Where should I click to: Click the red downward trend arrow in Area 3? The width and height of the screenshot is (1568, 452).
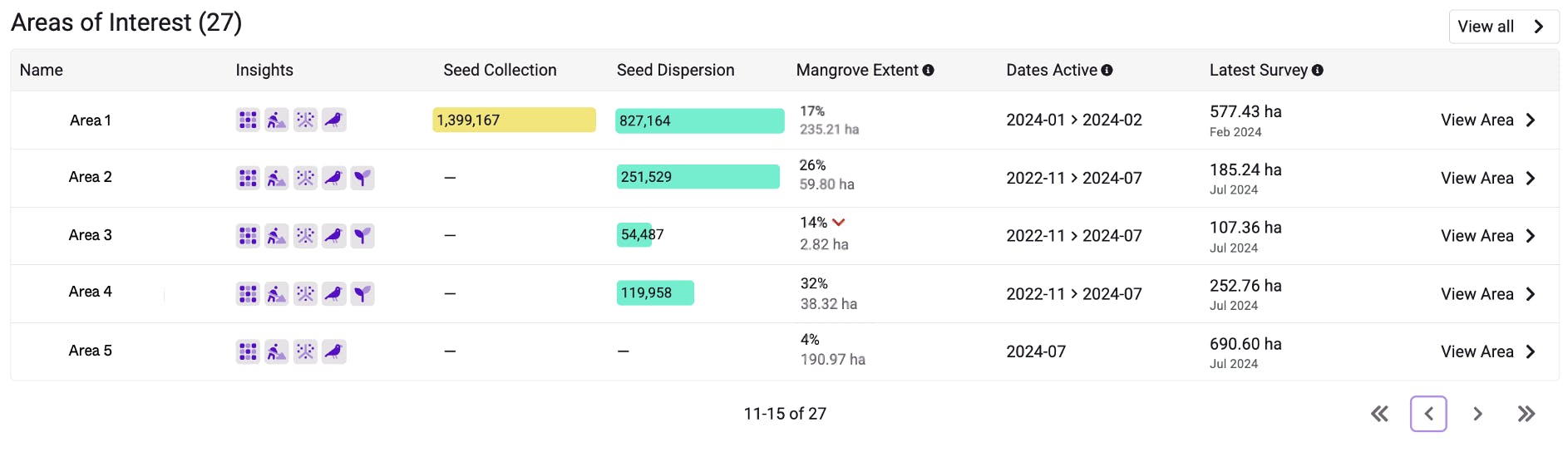[838, 223]
